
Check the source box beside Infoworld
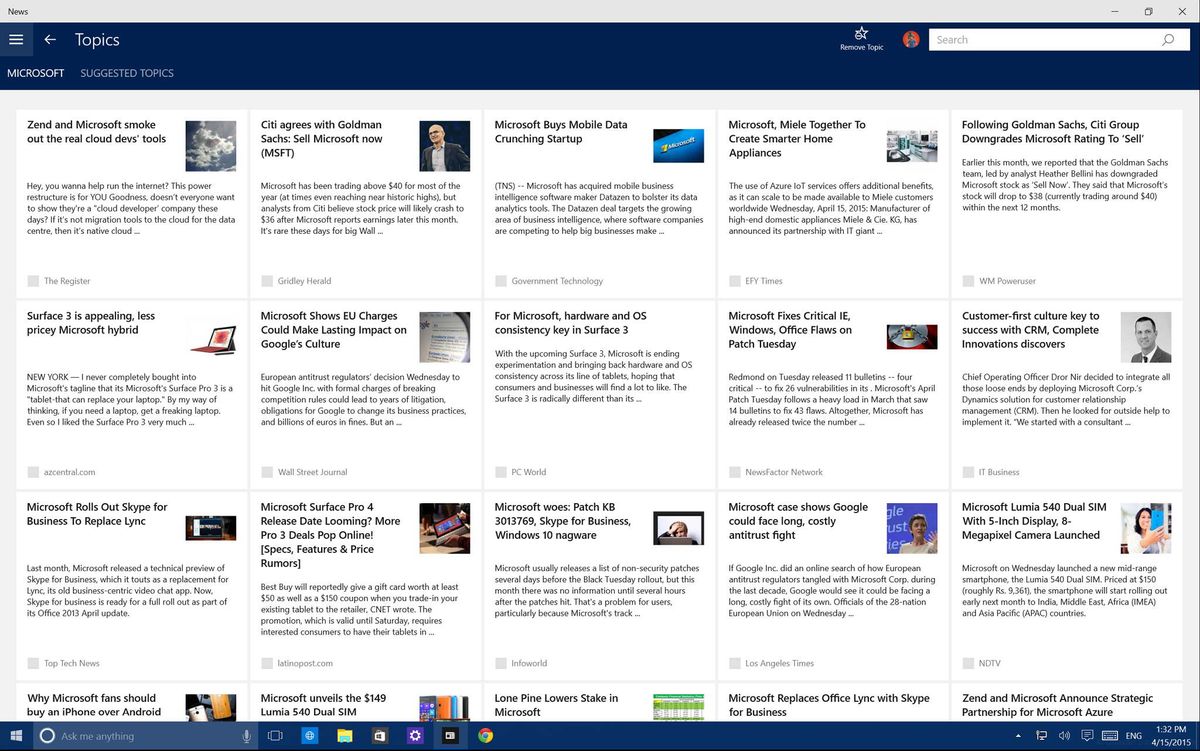499,663
